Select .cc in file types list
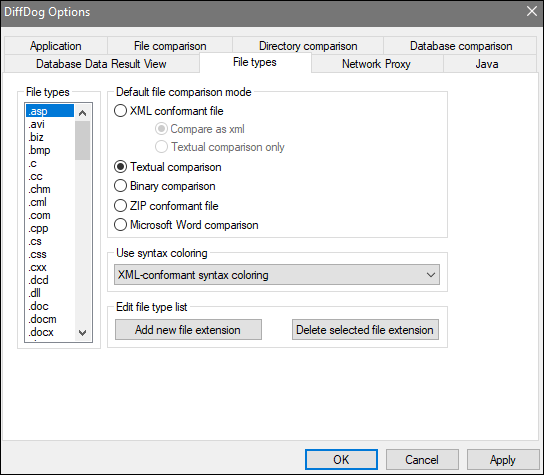The image size is (544, 475). 50,176
